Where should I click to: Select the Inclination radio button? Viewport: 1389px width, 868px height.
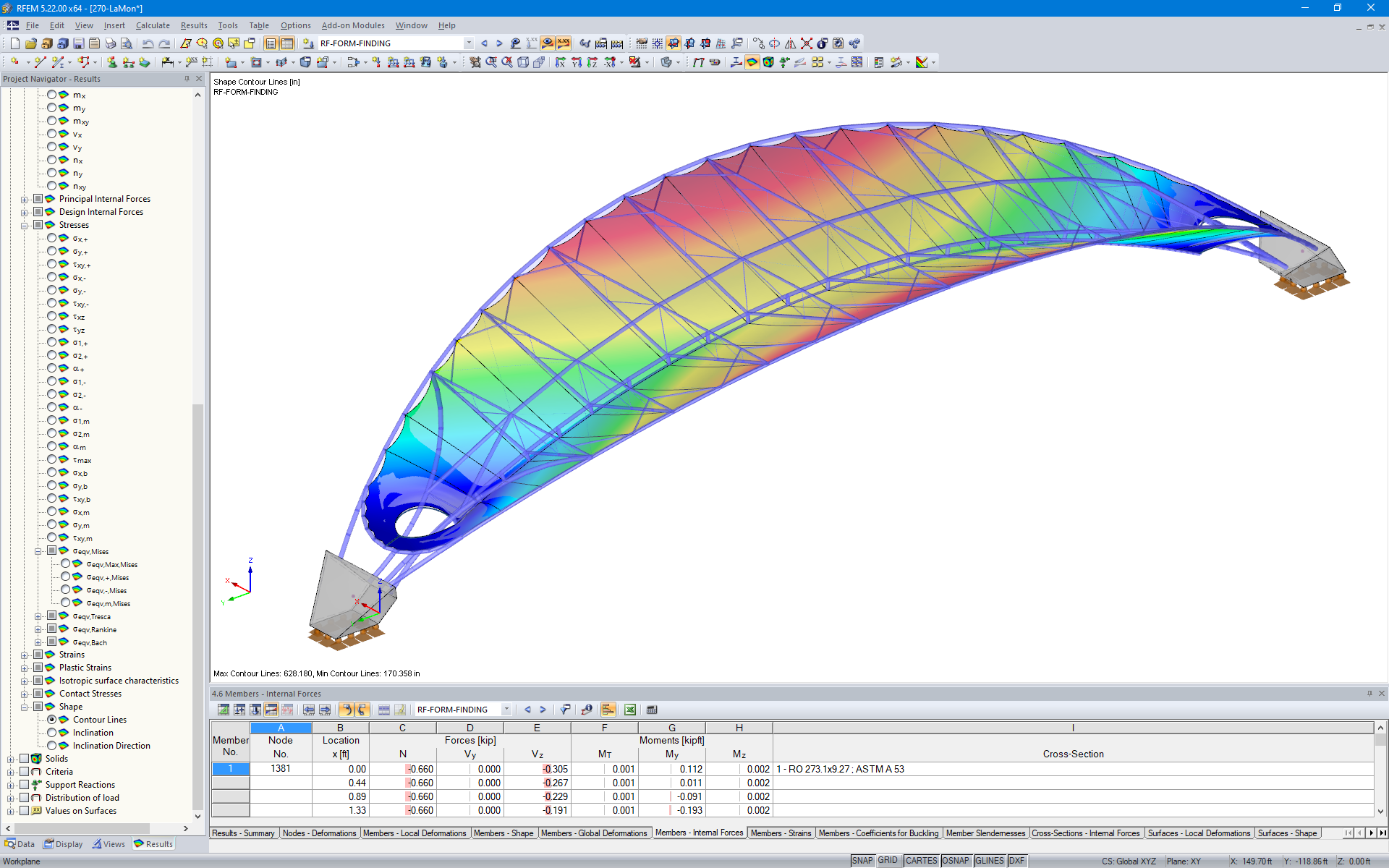click(52, 733)
